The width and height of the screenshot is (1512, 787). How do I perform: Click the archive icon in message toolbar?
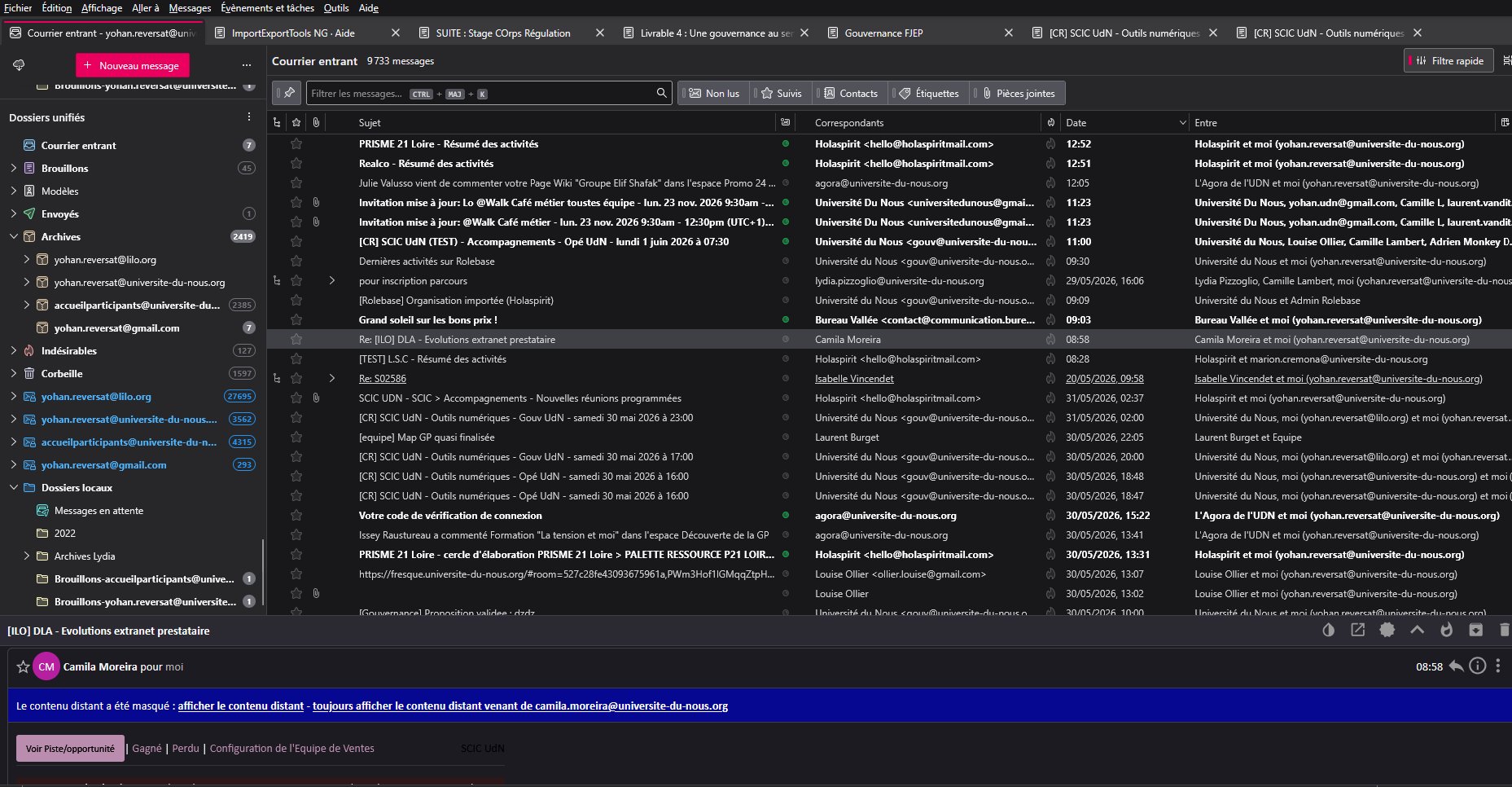click(1475, 630)
